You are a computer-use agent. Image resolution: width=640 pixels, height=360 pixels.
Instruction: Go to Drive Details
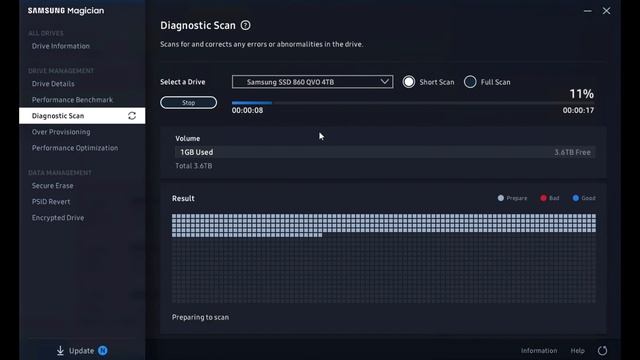coord(53,84)
